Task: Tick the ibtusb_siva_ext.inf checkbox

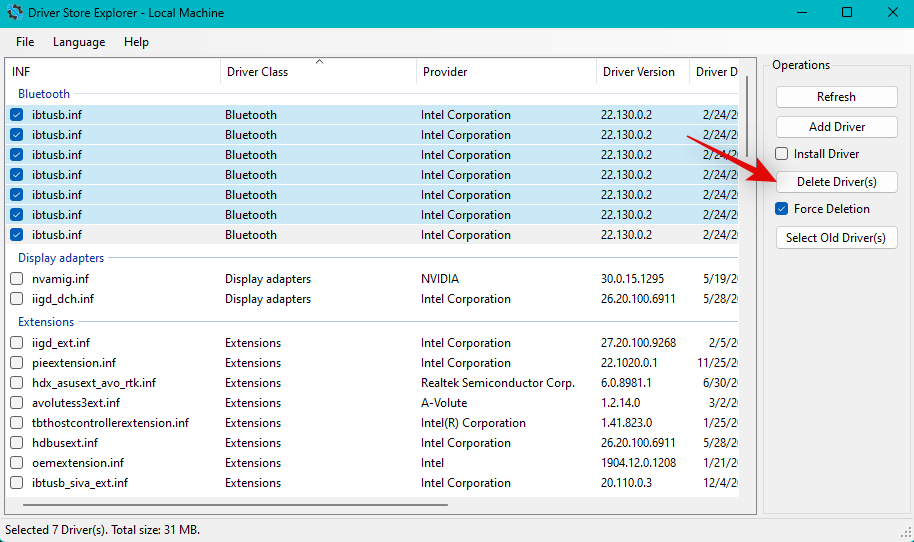Action: coord(16,483)
